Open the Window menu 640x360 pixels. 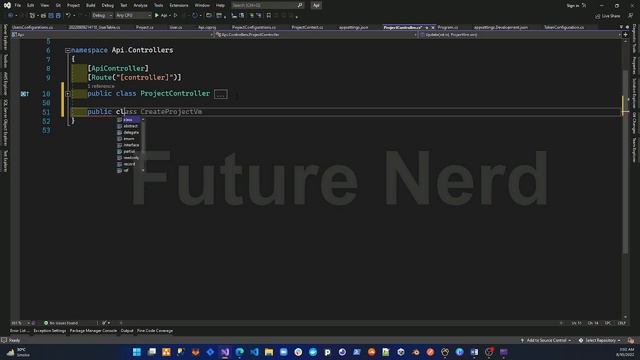click(202, 5)
